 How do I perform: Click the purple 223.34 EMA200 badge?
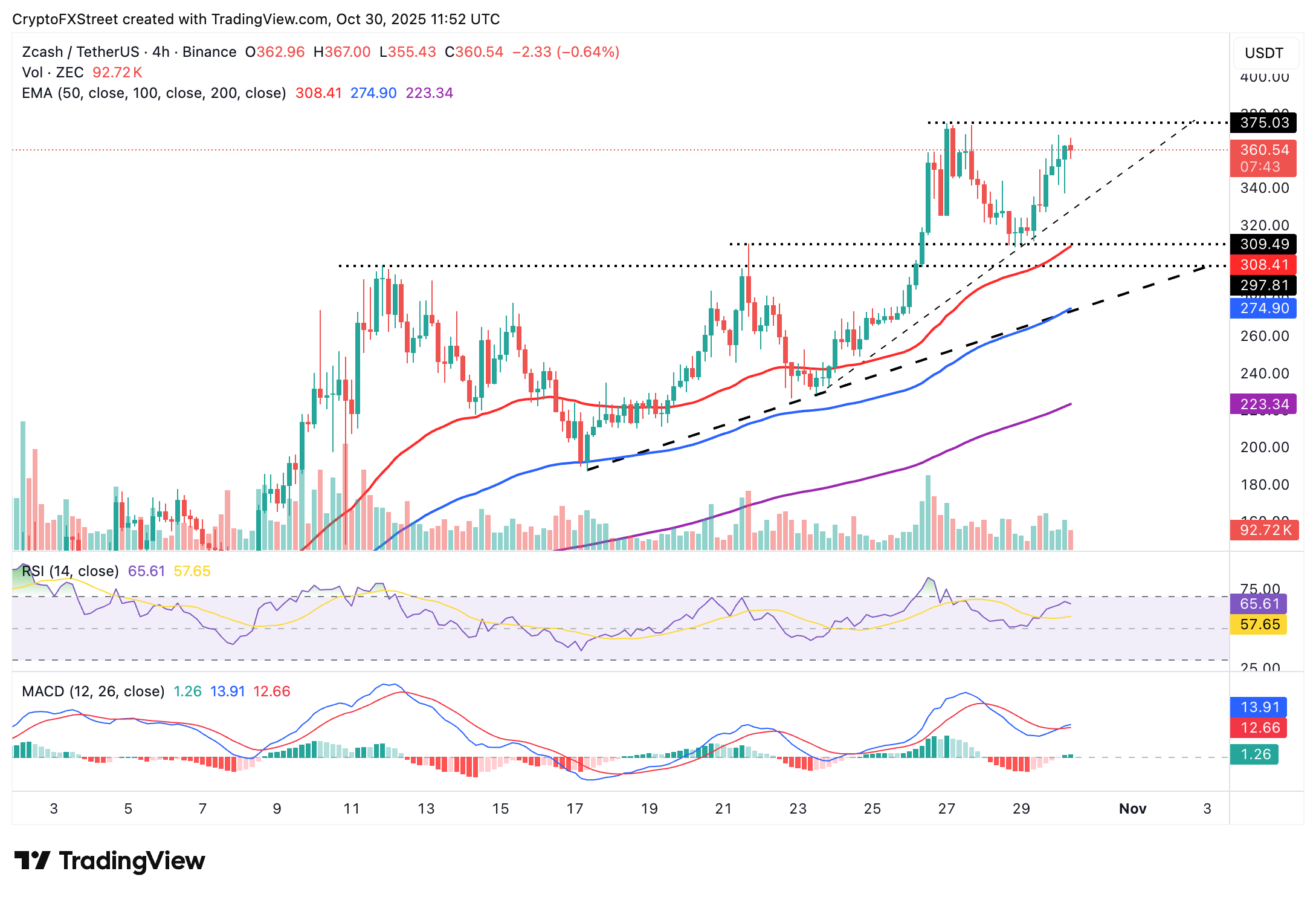(1264, 404)
